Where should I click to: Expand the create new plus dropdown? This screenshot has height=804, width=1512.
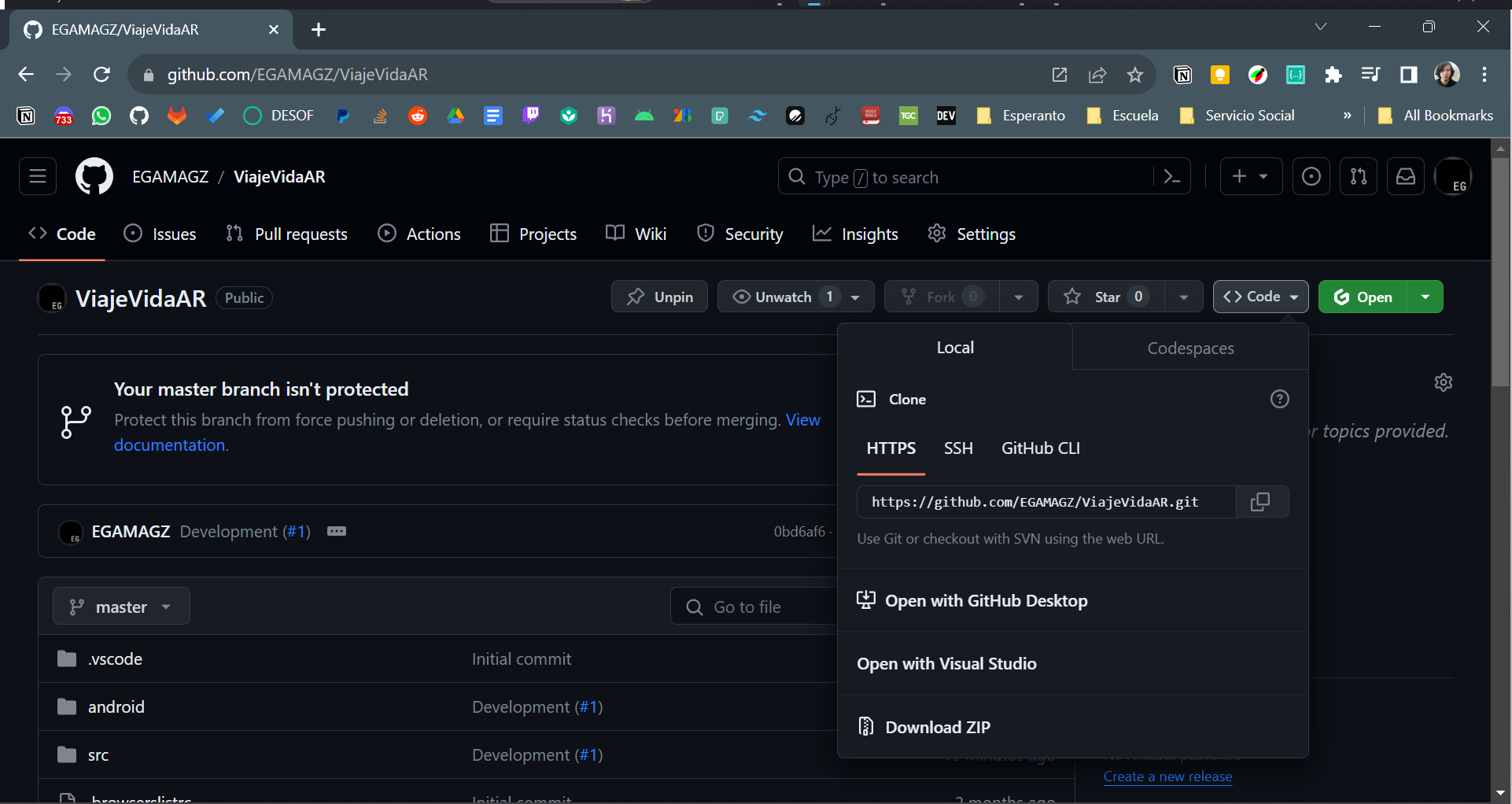pyautogui.click(x=1251, y=176)
